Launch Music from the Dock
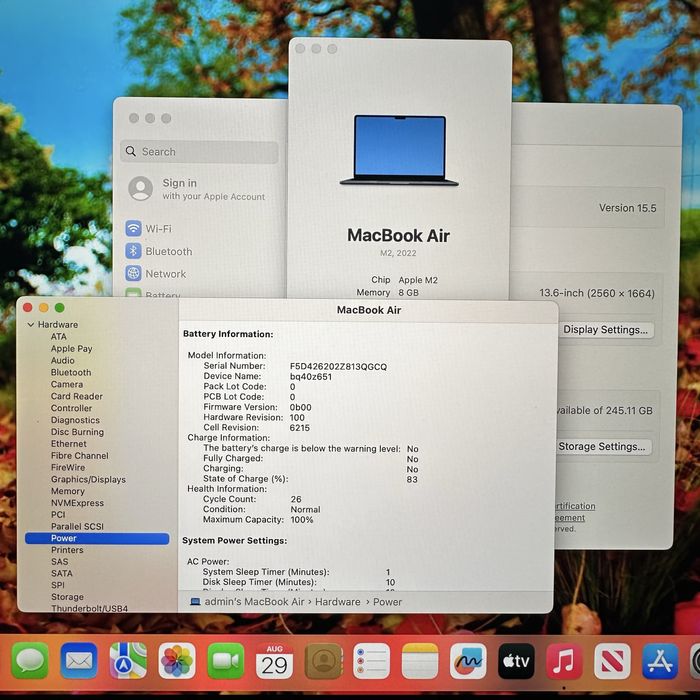This screenshot has height=700, width=700. [564, 660]
